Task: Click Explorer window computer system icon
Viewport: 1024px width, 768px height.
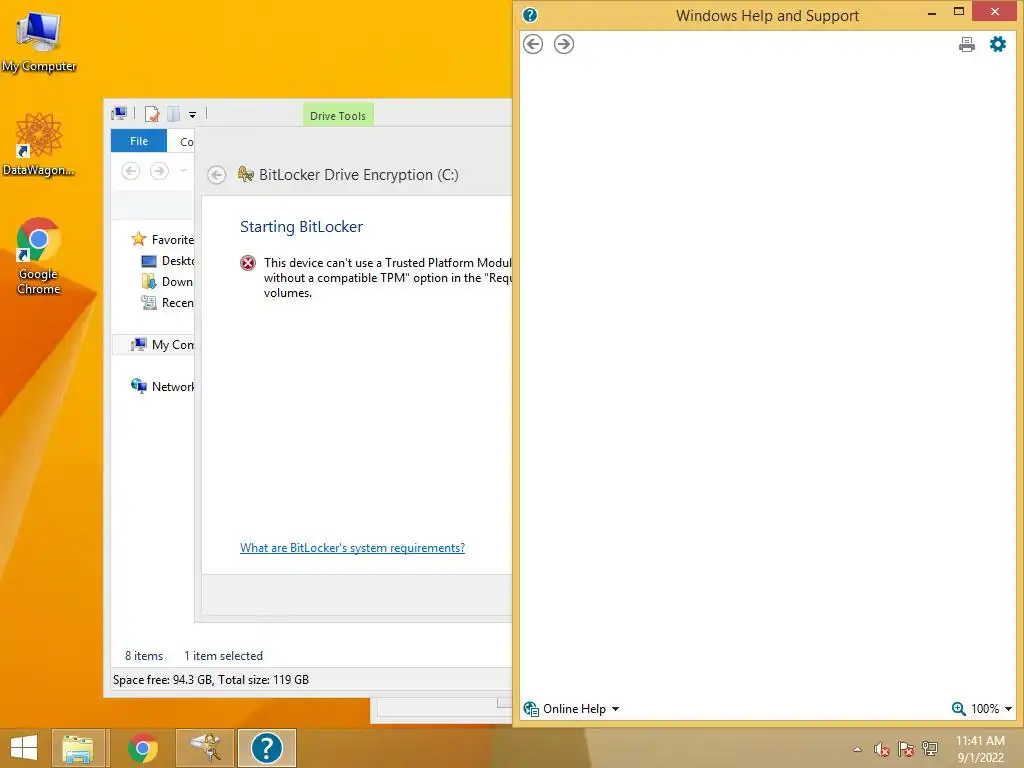Action: coord(119,114)
